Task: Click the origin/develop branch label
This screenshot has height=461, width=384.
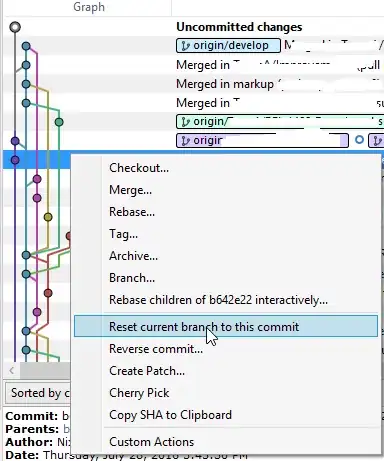Action: (x=228, y=46)
